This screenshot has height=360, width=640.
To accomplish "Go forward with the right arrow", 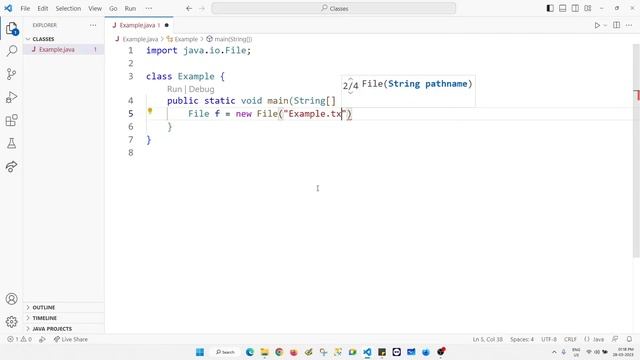I will point(202,8).
